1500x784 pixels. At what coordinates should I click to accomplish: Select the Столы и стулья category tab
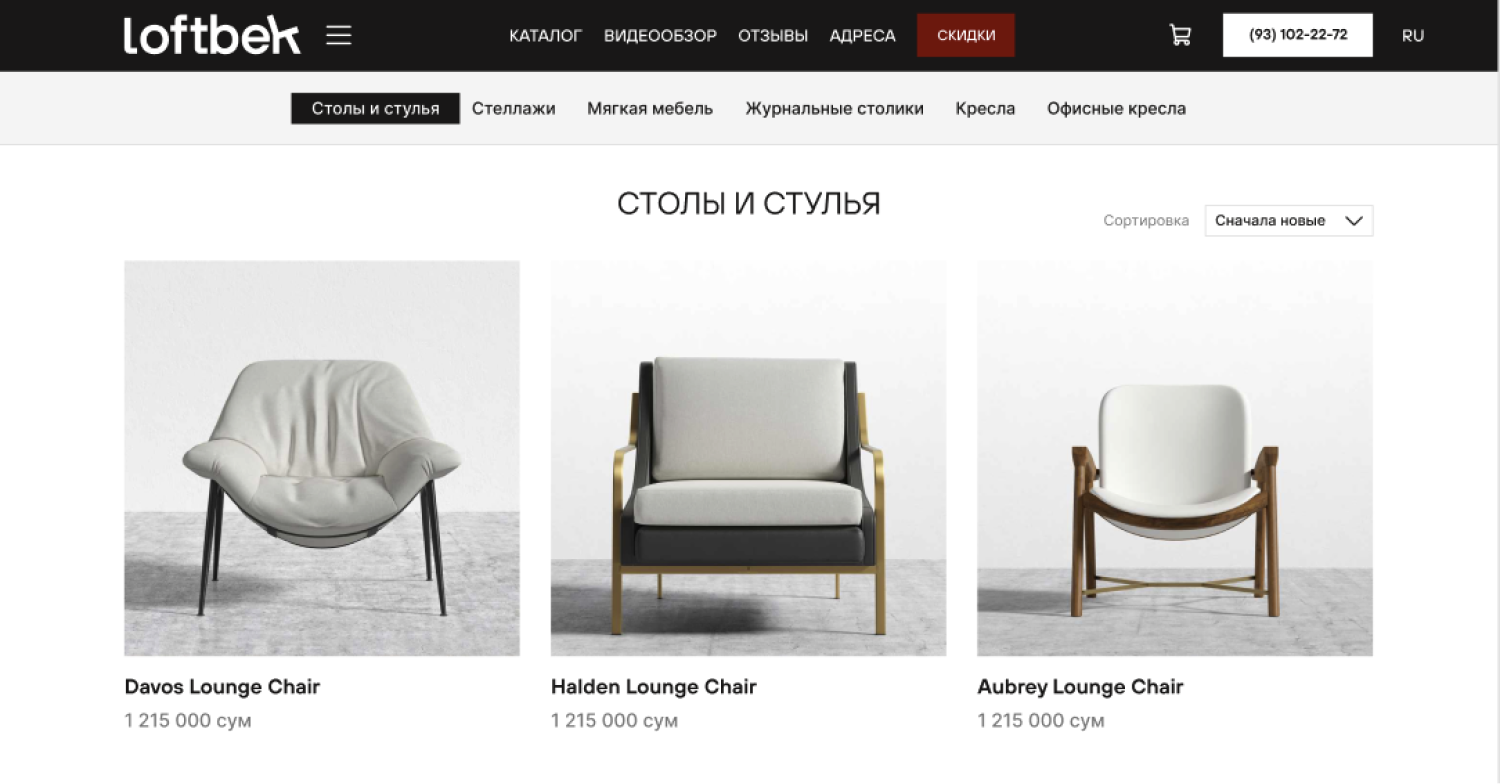click(x=375, y=108)
